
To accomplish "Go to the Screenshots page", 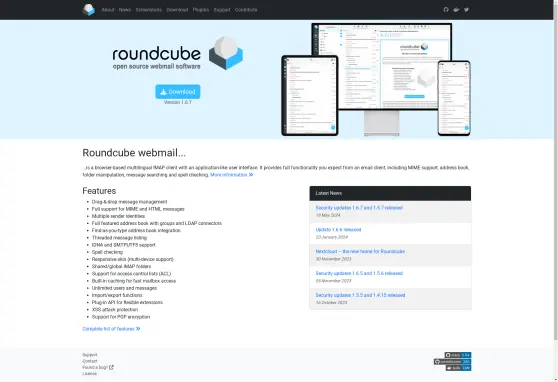I will pos(149,10).
